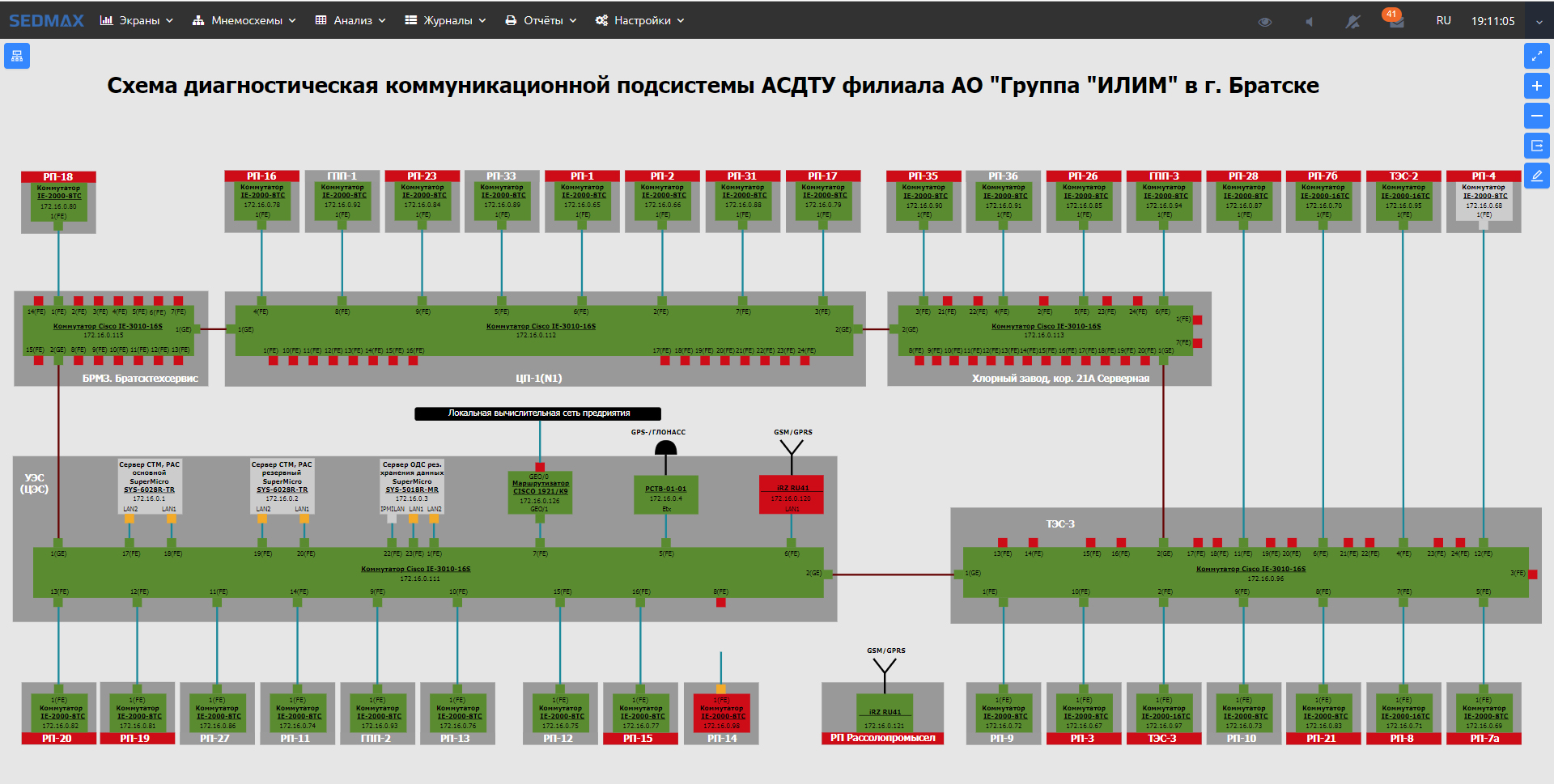Open the mimic diagram tree panel button

pyautogui.click(x=17, y=56)
